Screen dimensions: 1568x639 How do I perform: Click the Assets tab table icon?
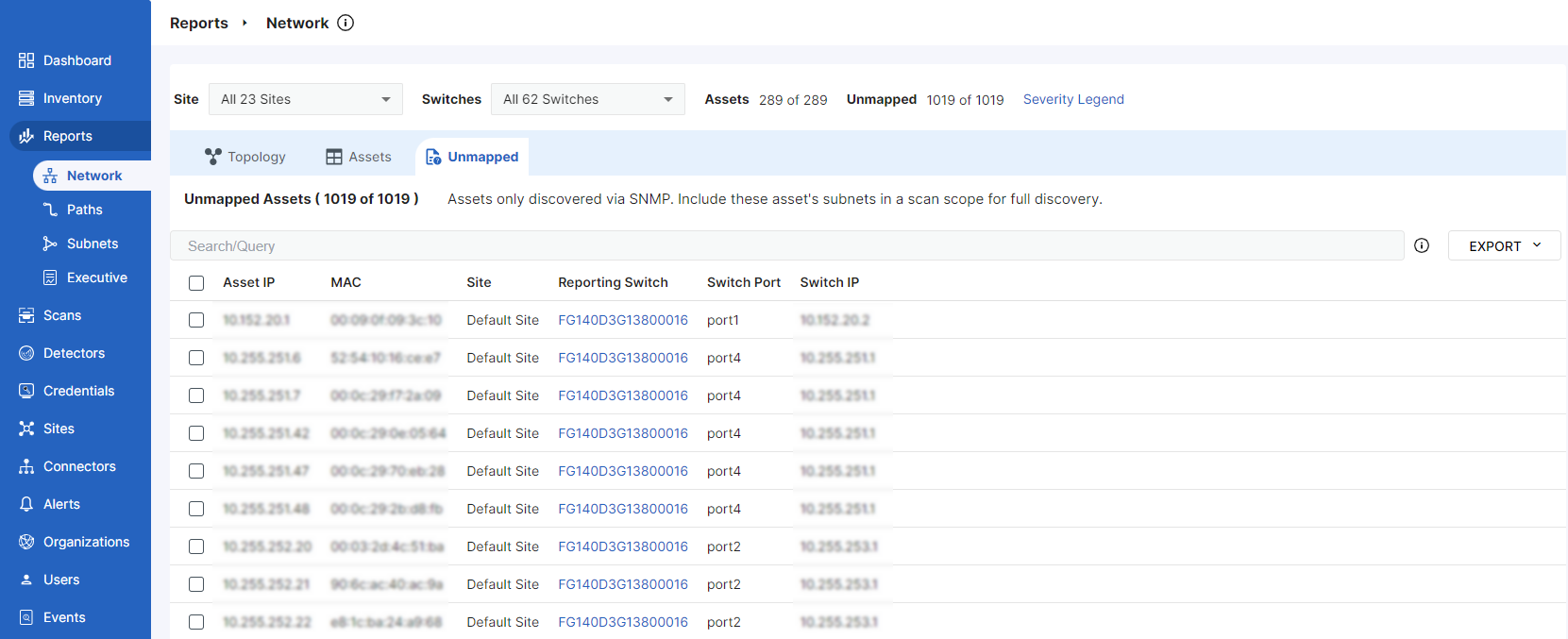(334, 157)
